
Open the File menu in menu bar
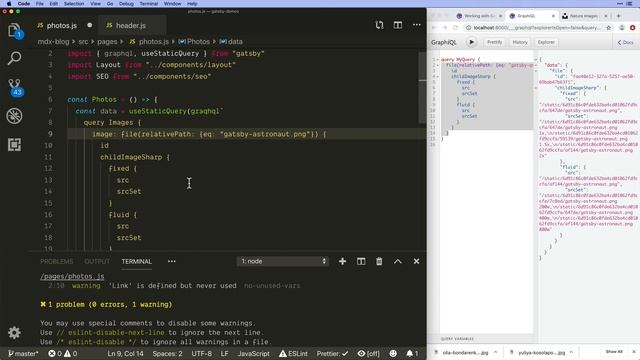pos(40,4)
